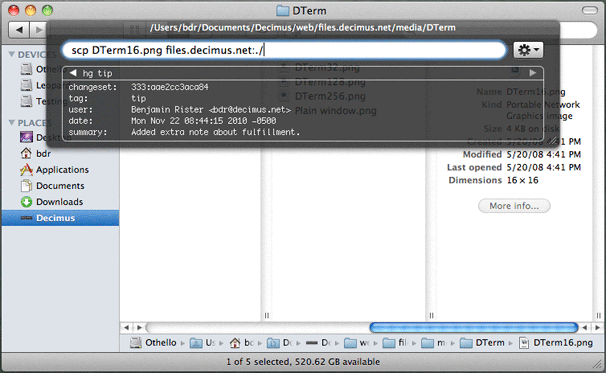Go to previous DTerm result arrow
The image size is (606, 373).
point(73,73)
